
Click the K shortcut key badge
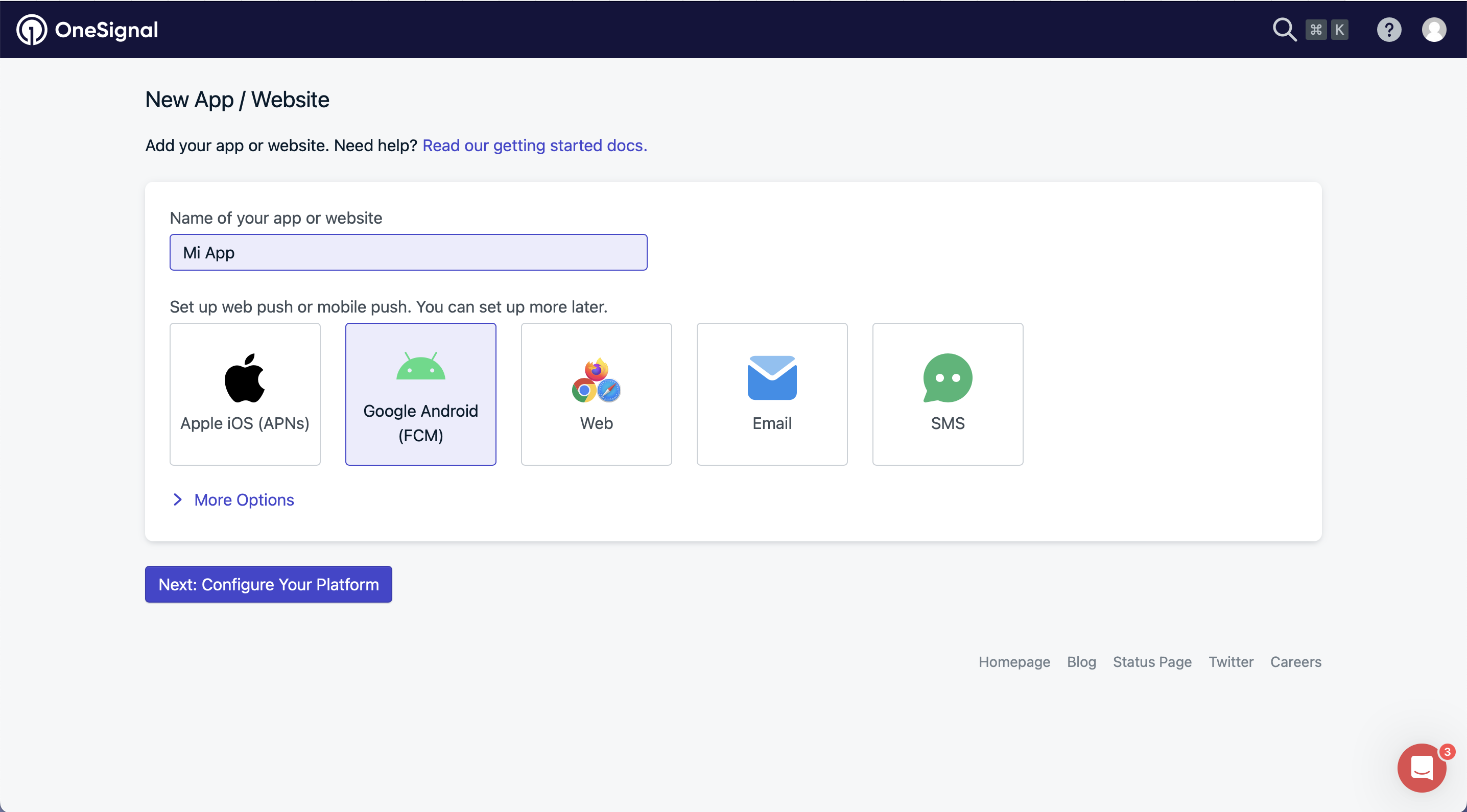[x=1339, y=30]
